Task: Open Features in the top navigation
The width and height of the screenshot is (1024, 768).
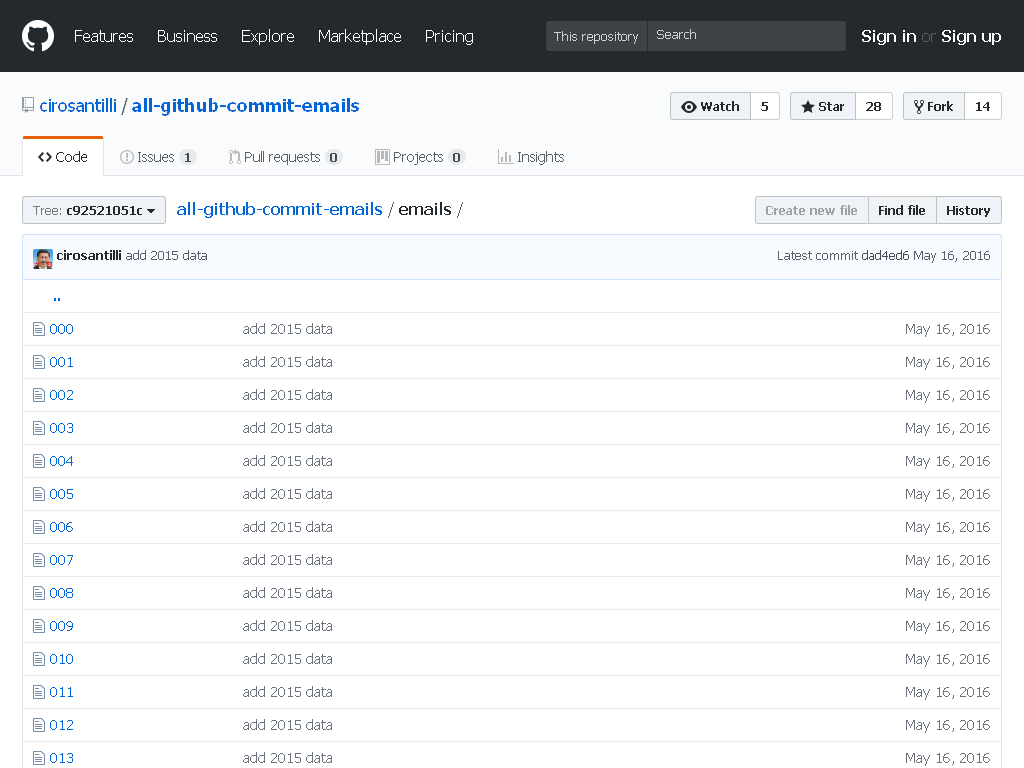Action: click(103, 36)
